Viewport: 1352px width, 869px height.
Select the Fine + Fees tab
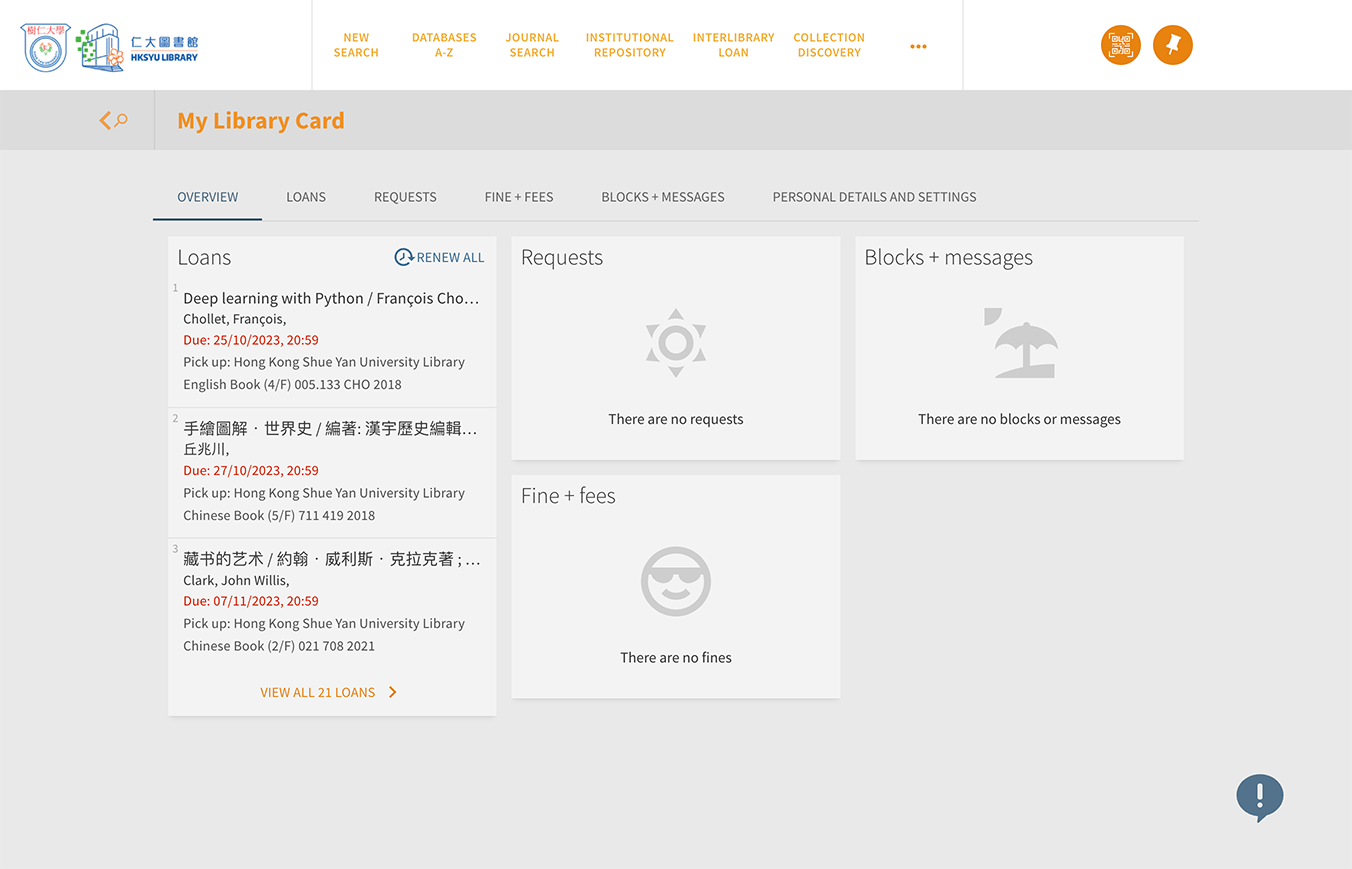click(x=518, y=197)
